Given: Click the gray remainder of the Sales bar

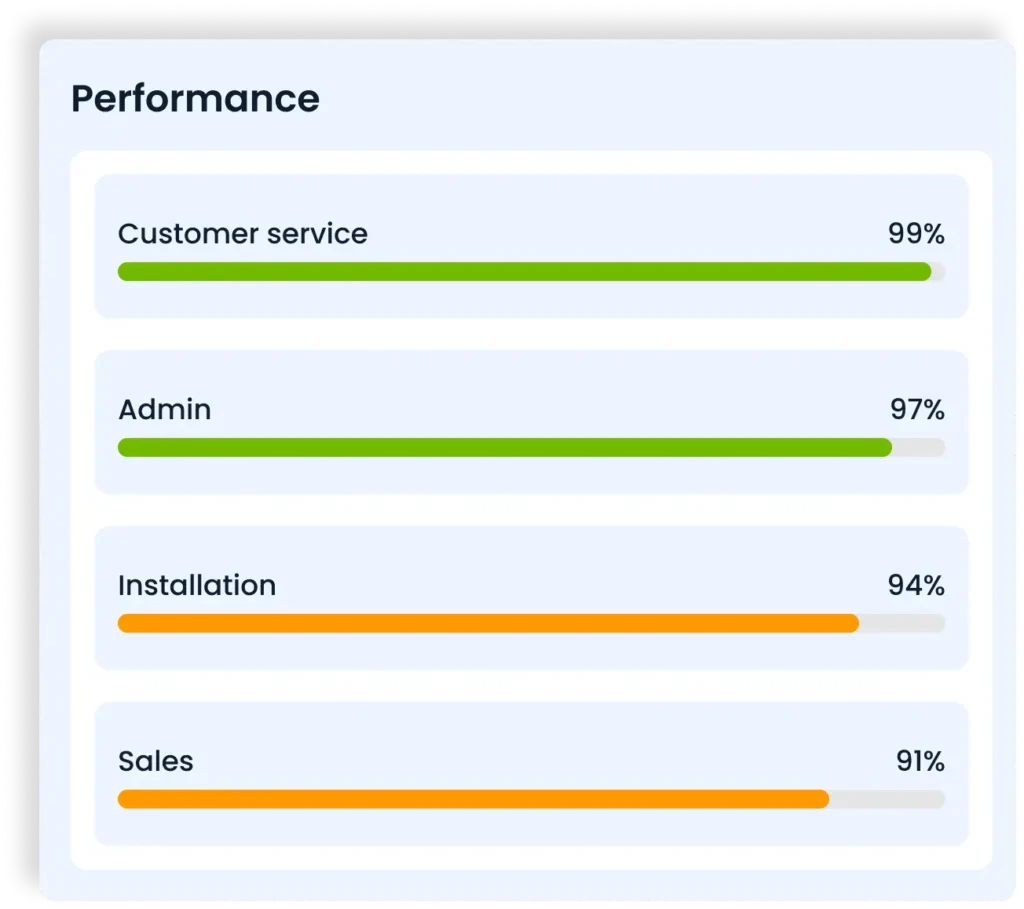Looking at the screenshot, I should click(x=885, y=799).
